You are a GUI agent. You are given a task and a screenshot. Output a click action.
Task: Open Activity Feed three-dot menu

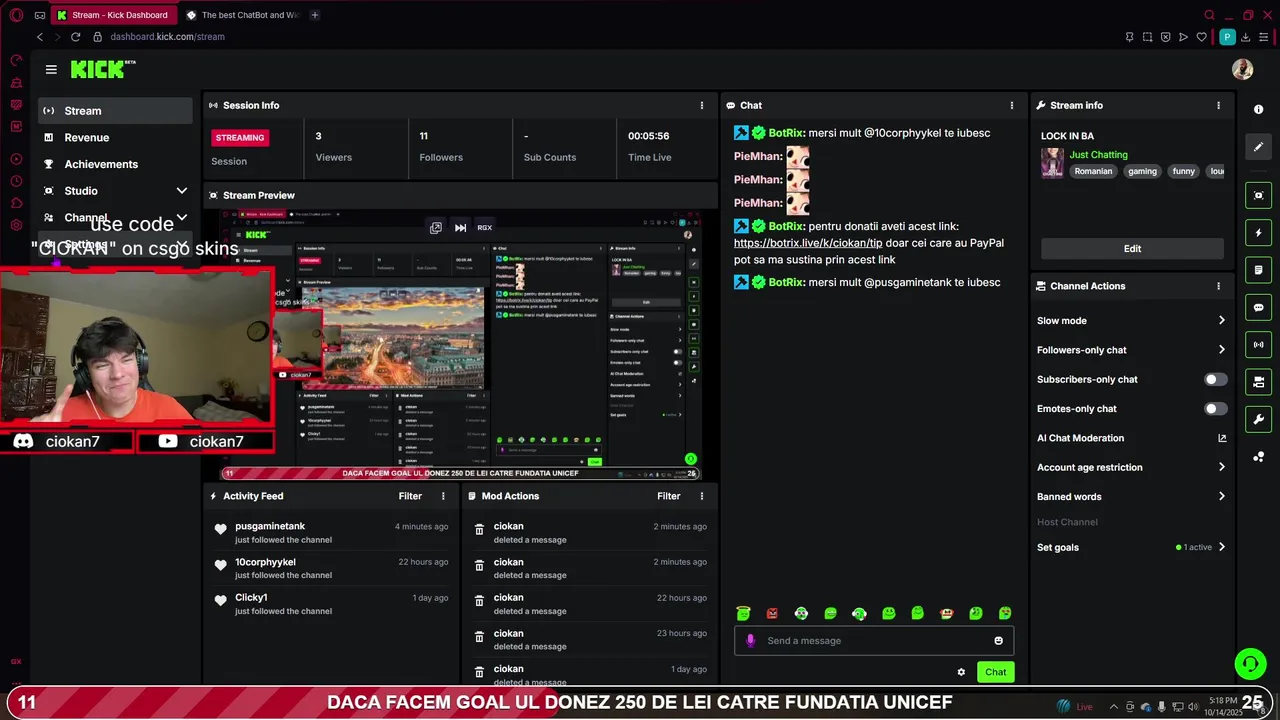point(443,496)
